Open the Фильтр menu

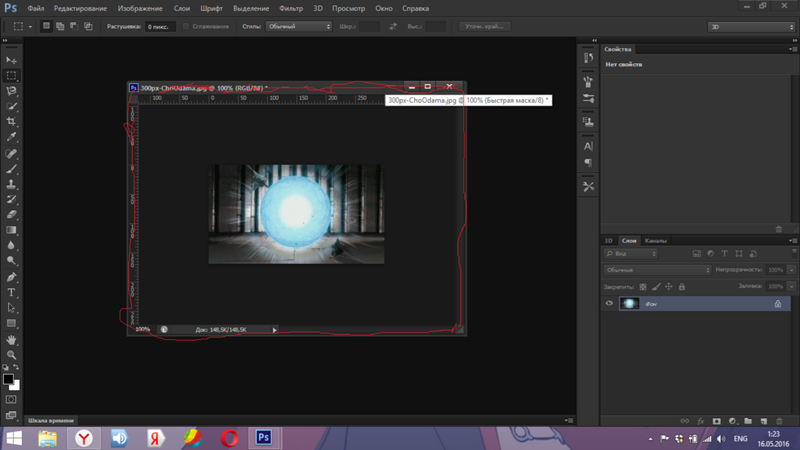coord(291,8)
